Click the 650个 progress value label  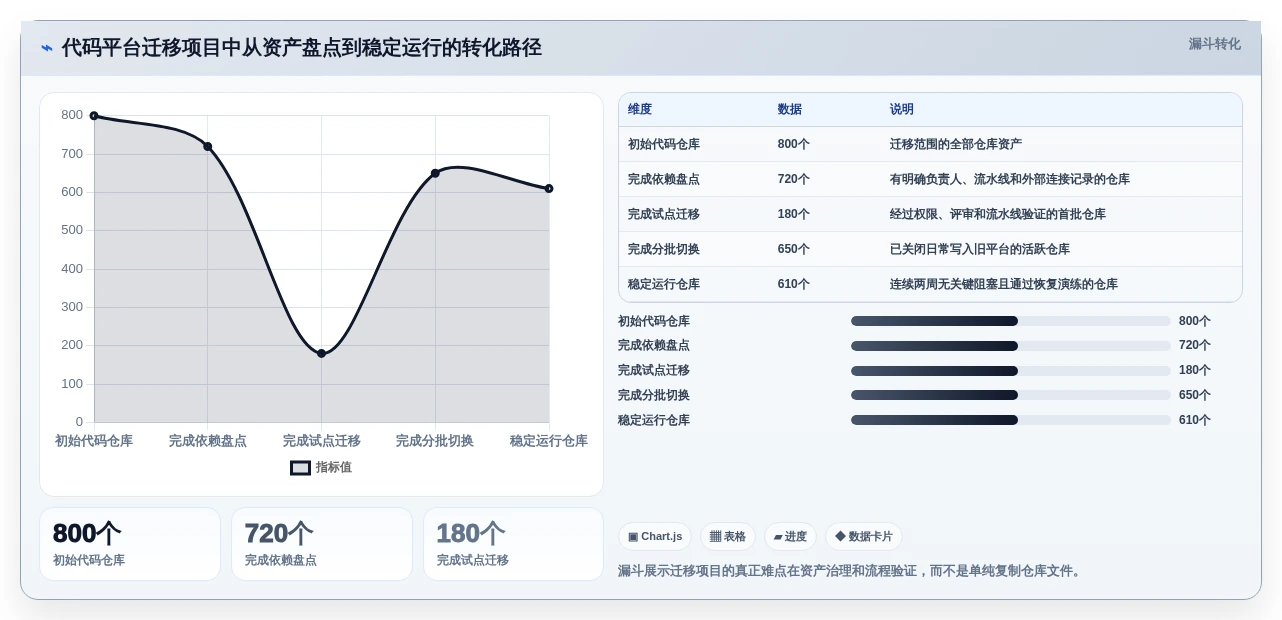click(1195, 395)
